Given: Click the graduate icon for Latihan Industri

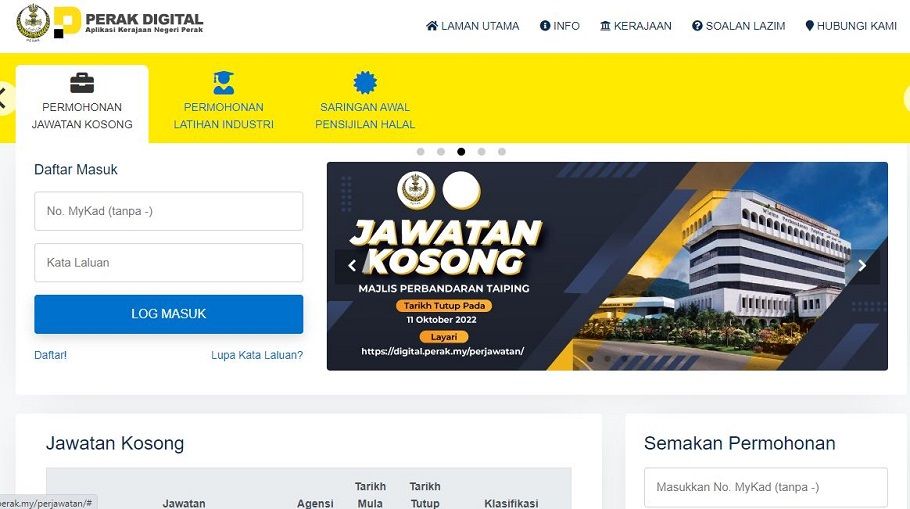Looking at the screenshot, I should tap(223, 83).
